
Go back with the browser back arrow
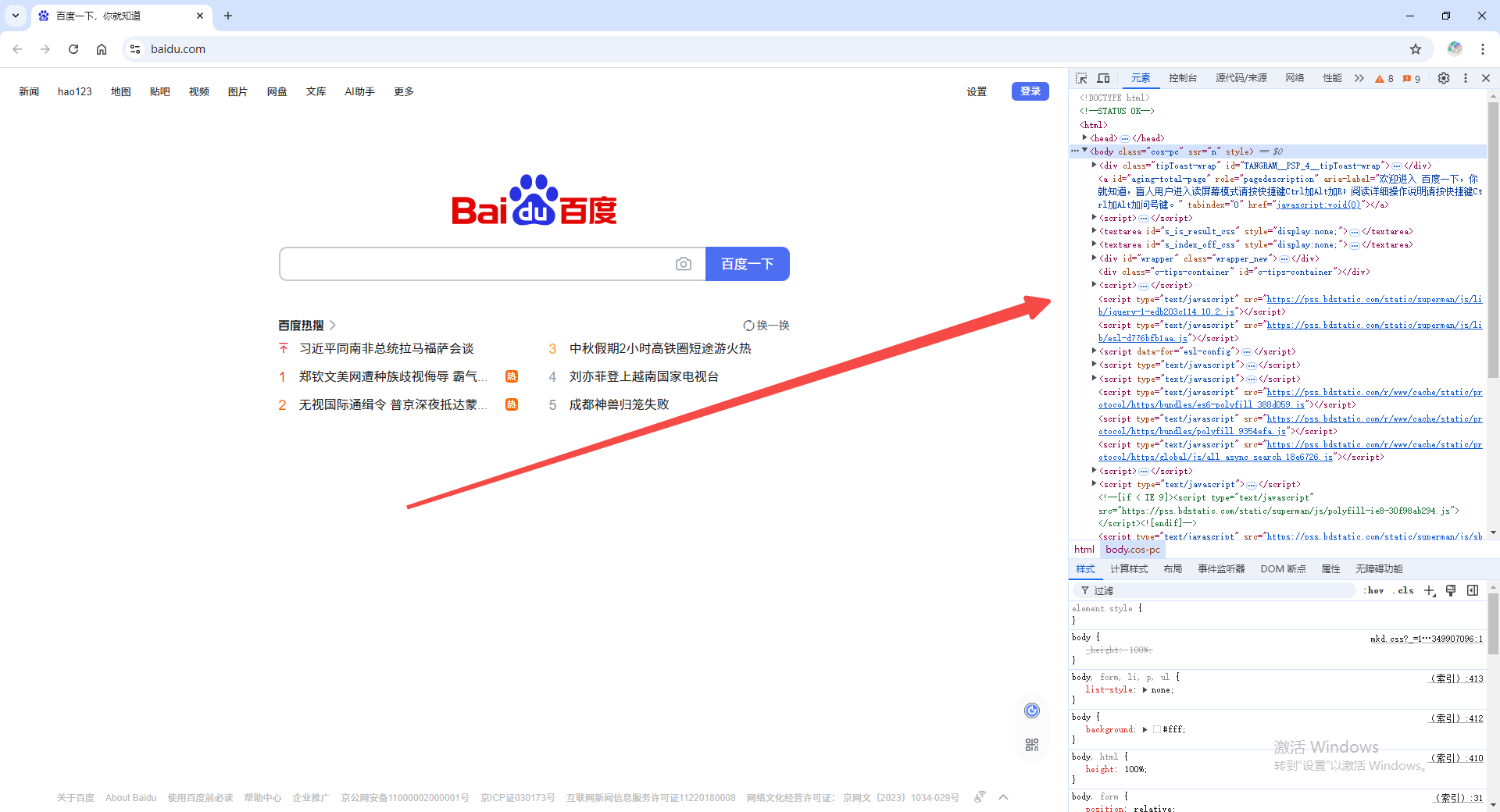point(17,49)
